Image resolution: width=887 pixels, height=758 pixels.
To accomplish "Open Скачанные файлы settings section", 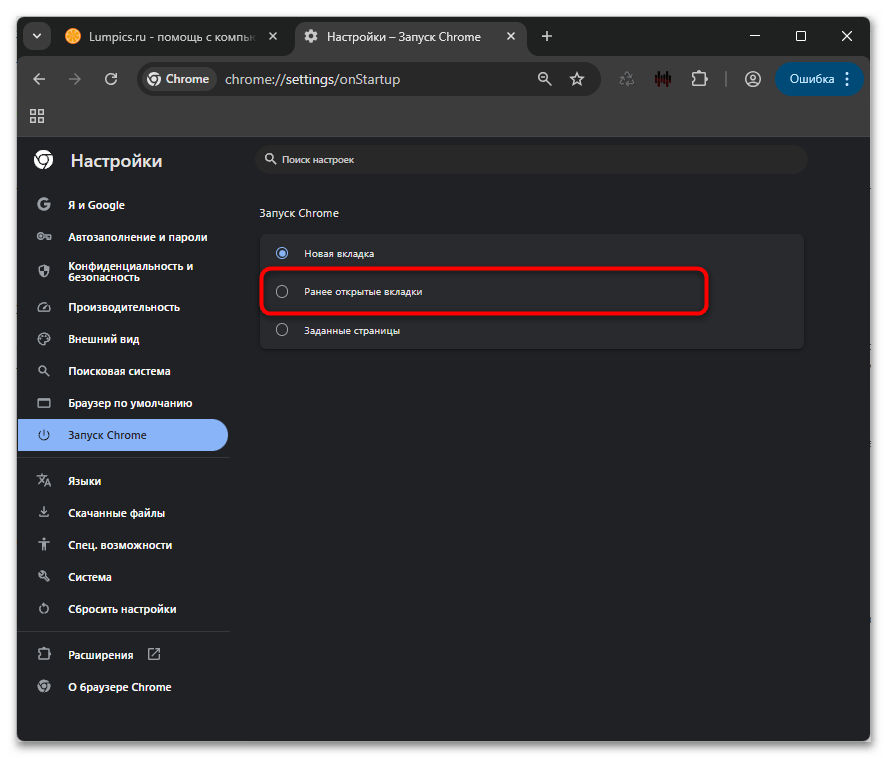I will (123, 513).
